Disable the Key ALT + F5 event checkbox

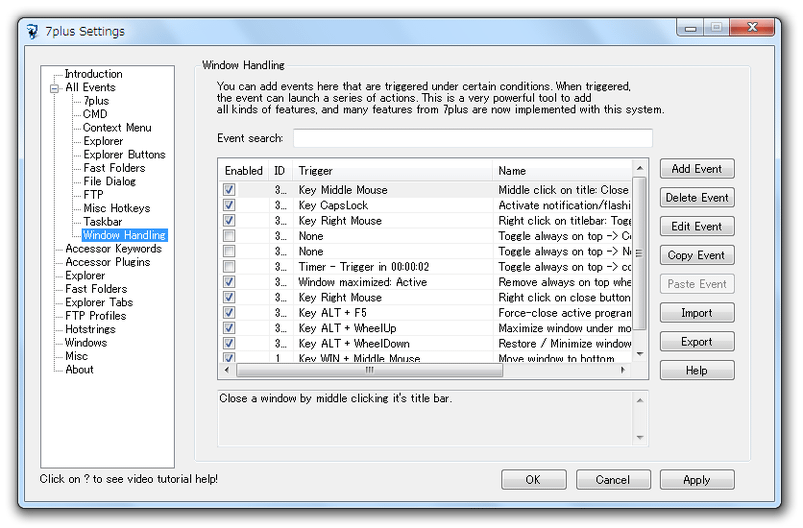[229, 313]
